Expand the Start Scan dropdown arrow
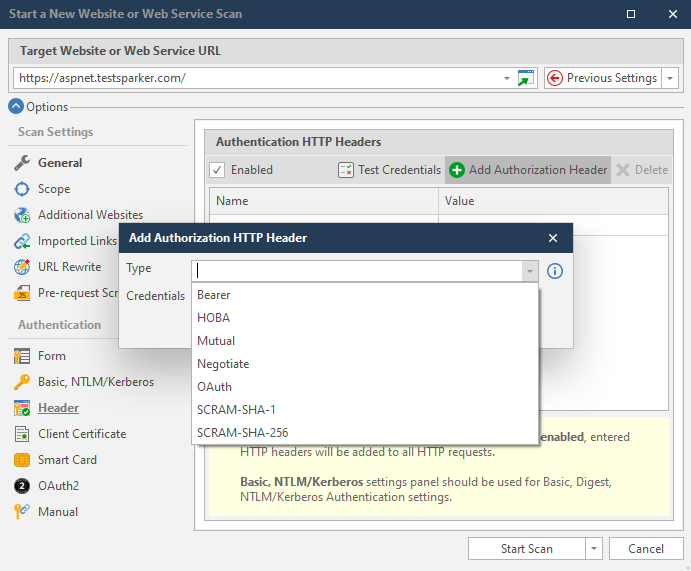Viewport: 691px width, 571px height. point(594,549)
